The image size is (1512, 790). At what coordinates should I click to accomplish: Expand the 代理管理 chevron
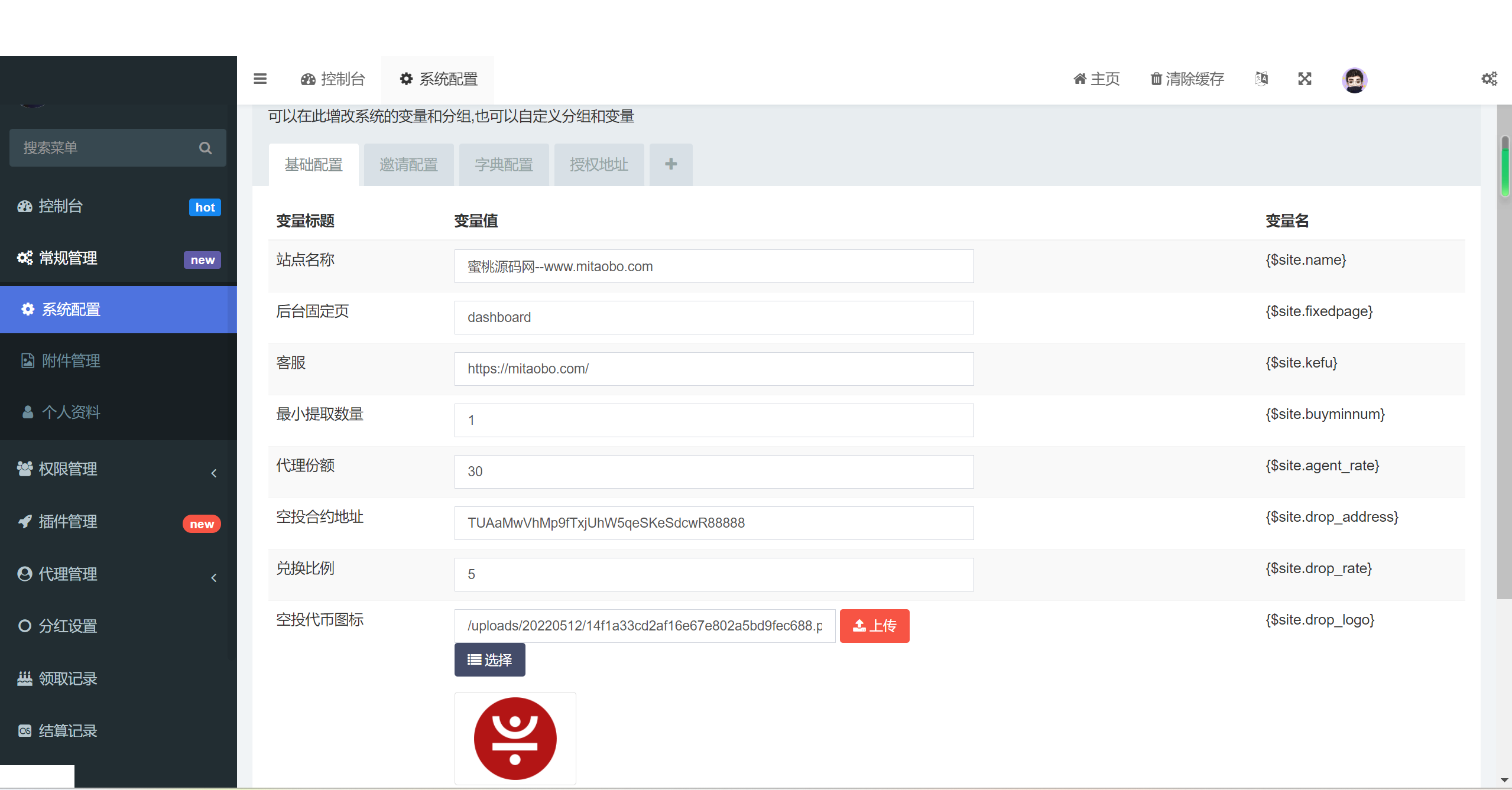pyautogui.click(x=214, y=577)
